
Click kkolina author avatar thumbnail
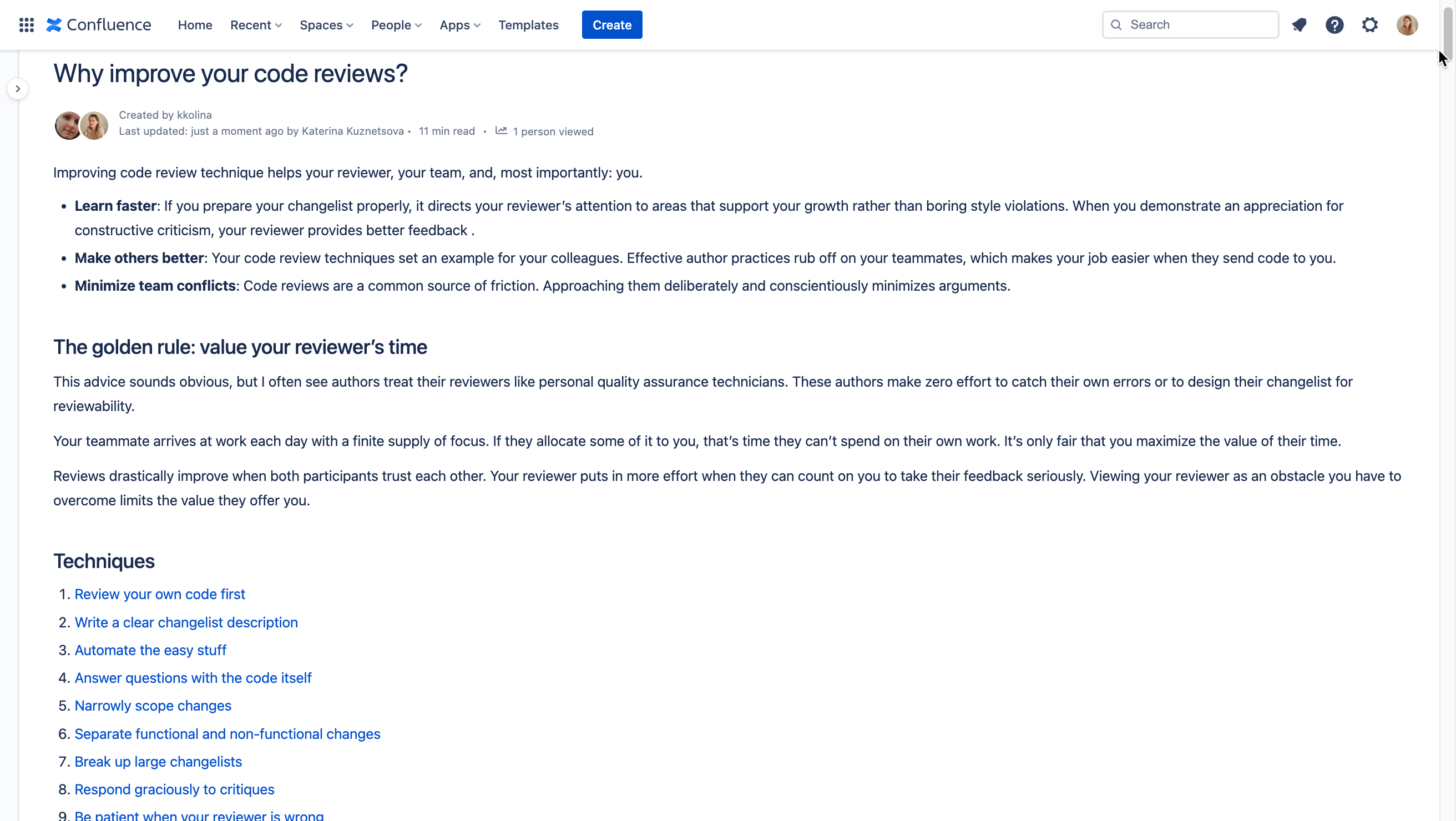(x=69, y=123)
